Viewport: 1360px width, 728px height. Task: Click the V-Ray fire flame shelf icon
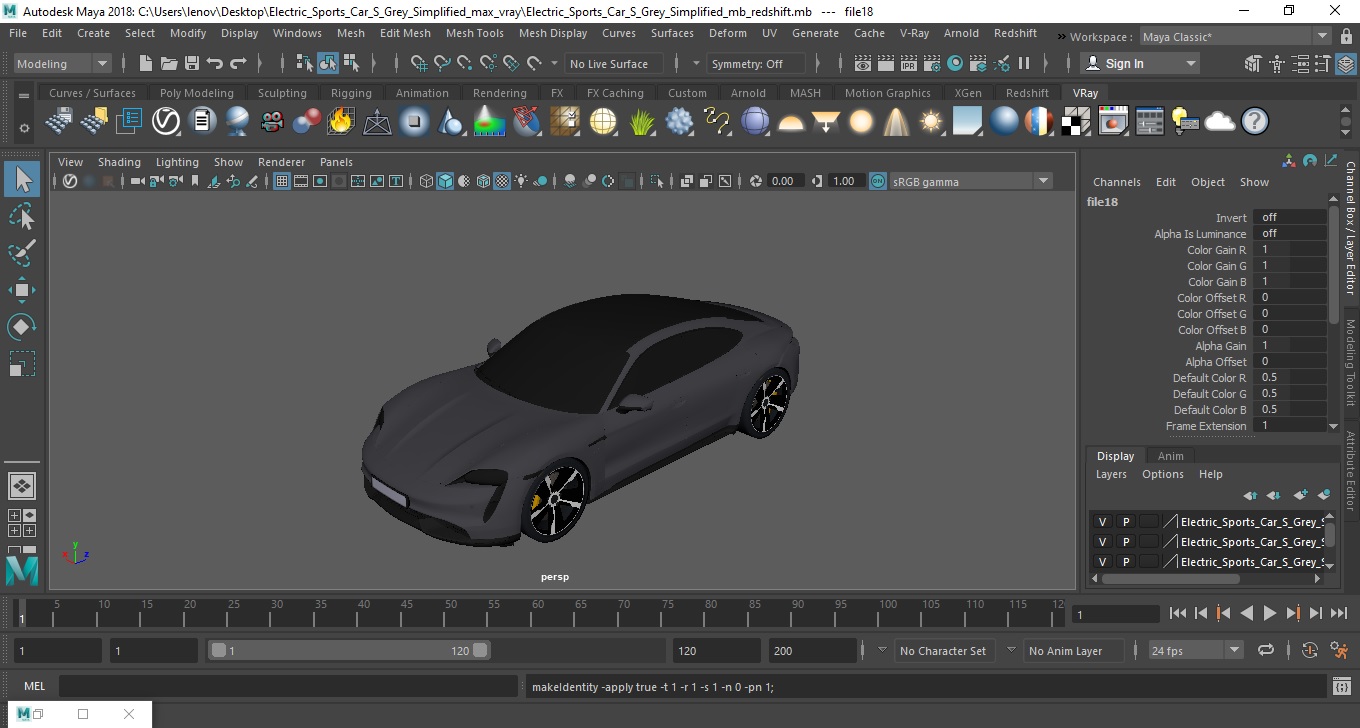pyautogui.click(x=341, y=122)
